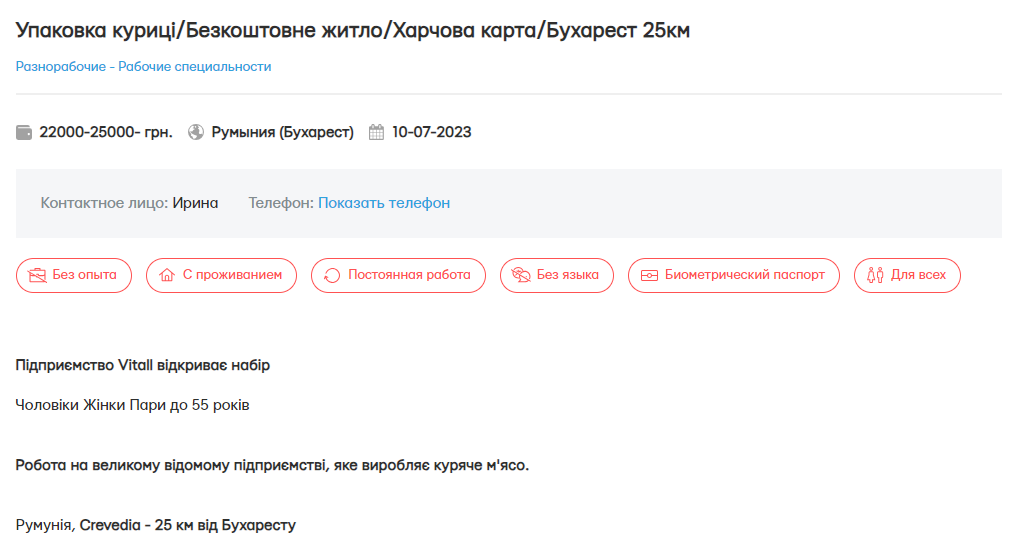Click the circular arrow permanent job icon
The height and width of the screenshot is (559, 1017).
[x=332, y=276]
